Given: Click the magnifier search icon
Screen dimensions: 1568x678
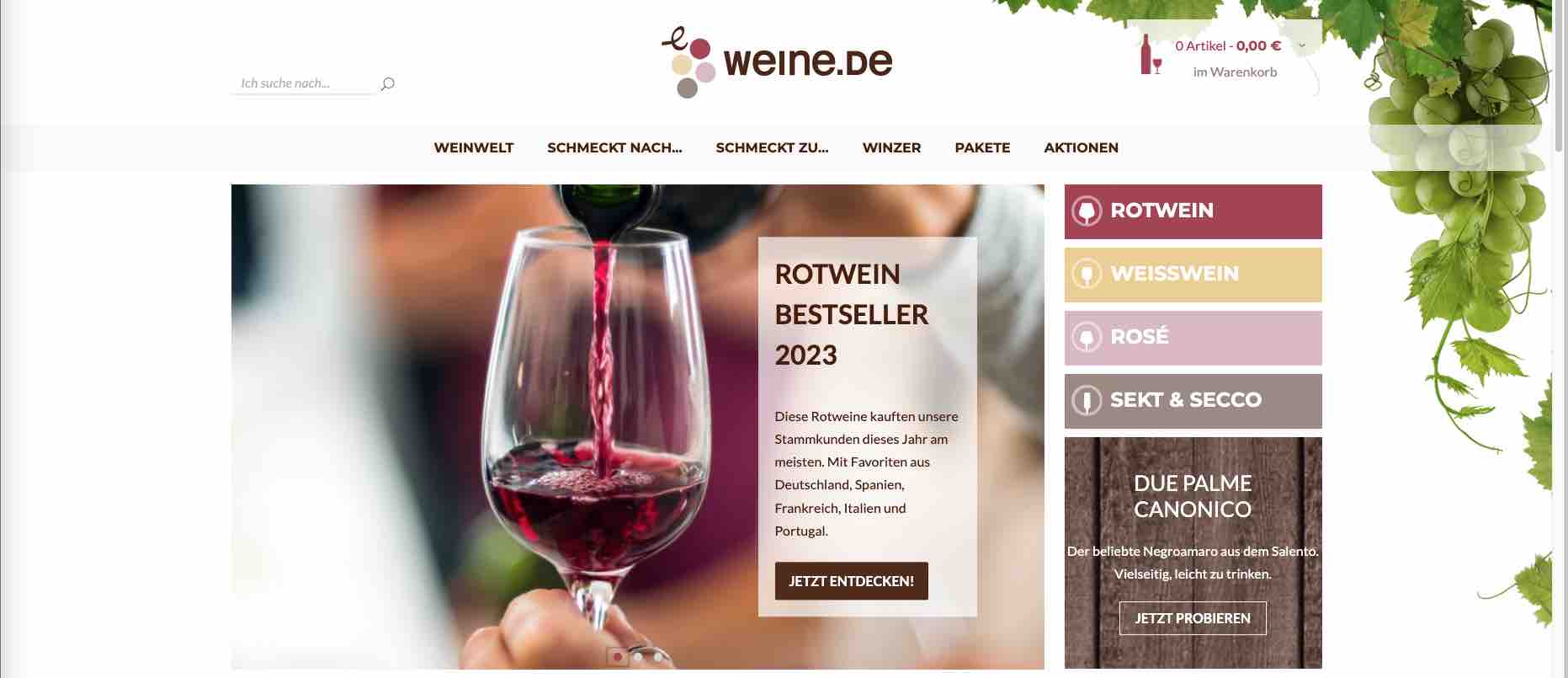Looking at the screenshot, I should 387,83.
